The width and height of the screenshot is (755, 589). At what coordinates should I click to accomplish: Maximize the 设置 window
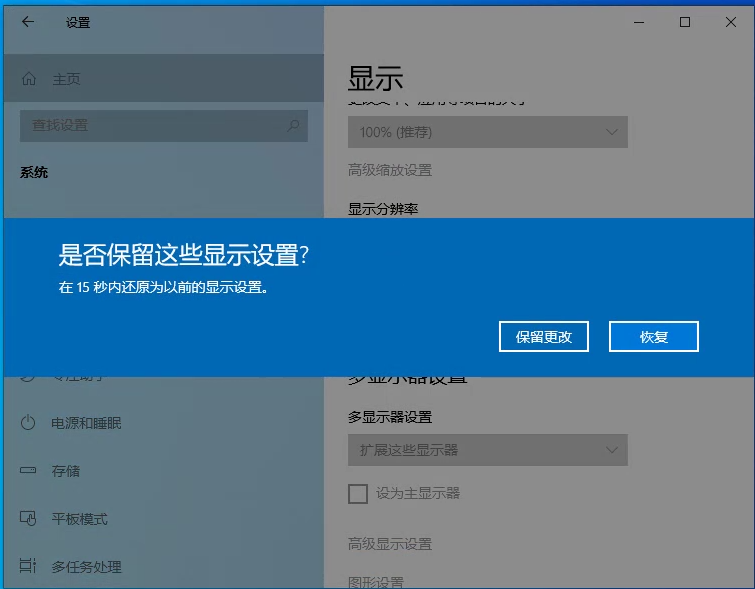(685, 22)
